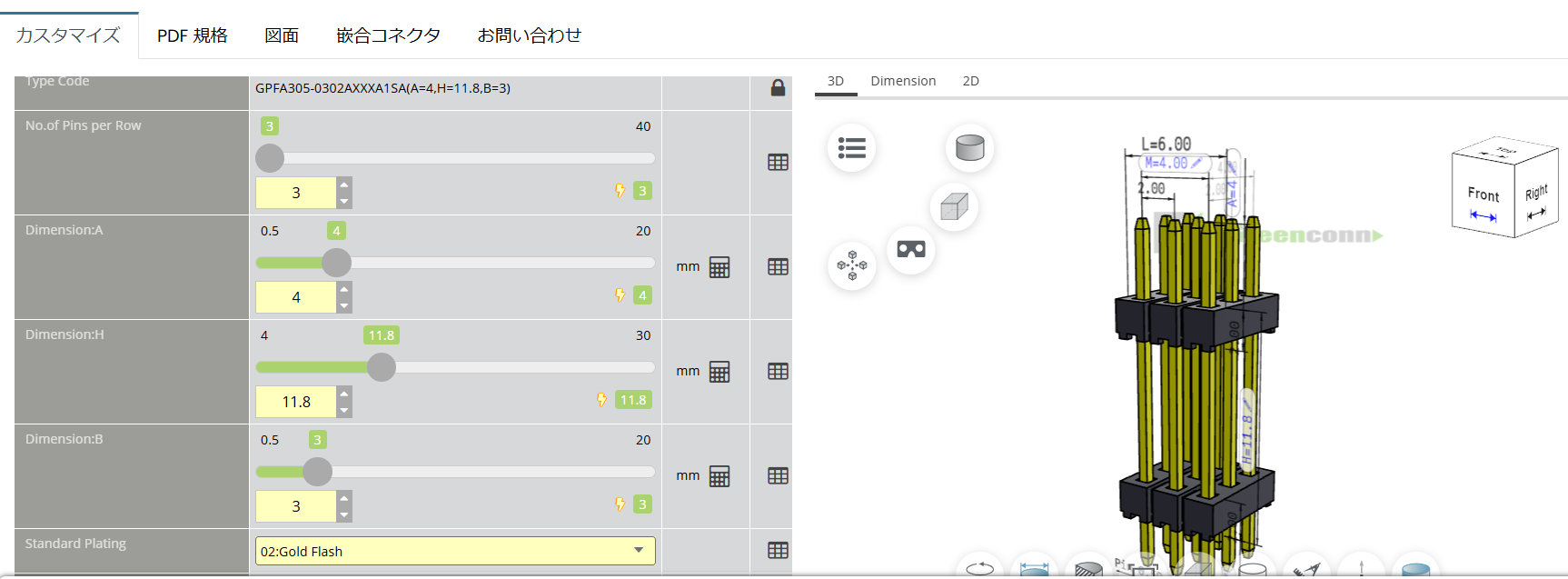Toggle the gray box view icon
The image size is (1568, 579).
click(954, 207)
